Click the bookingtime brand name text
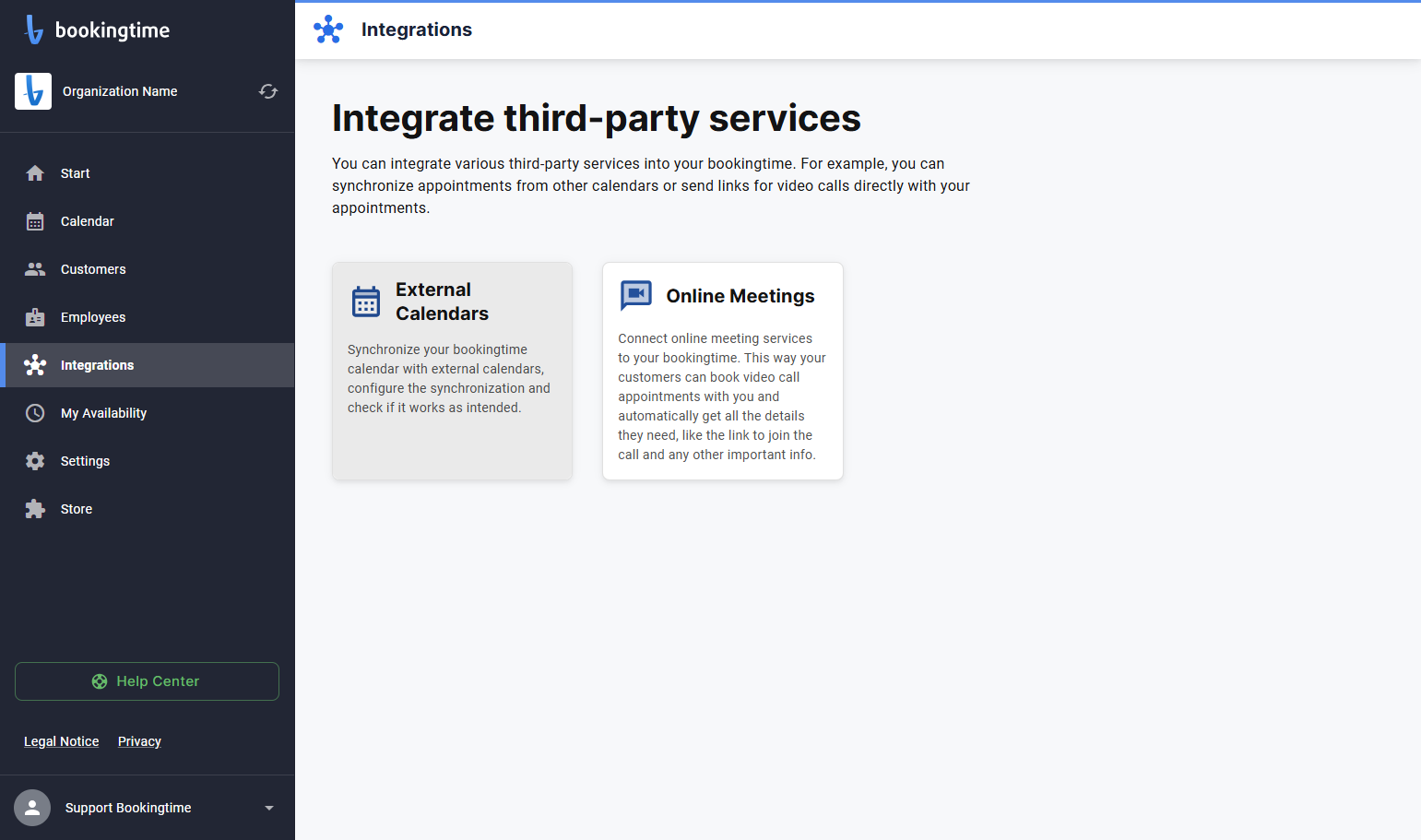This screenshot has height=840, width=1421. tap(112, 30)
